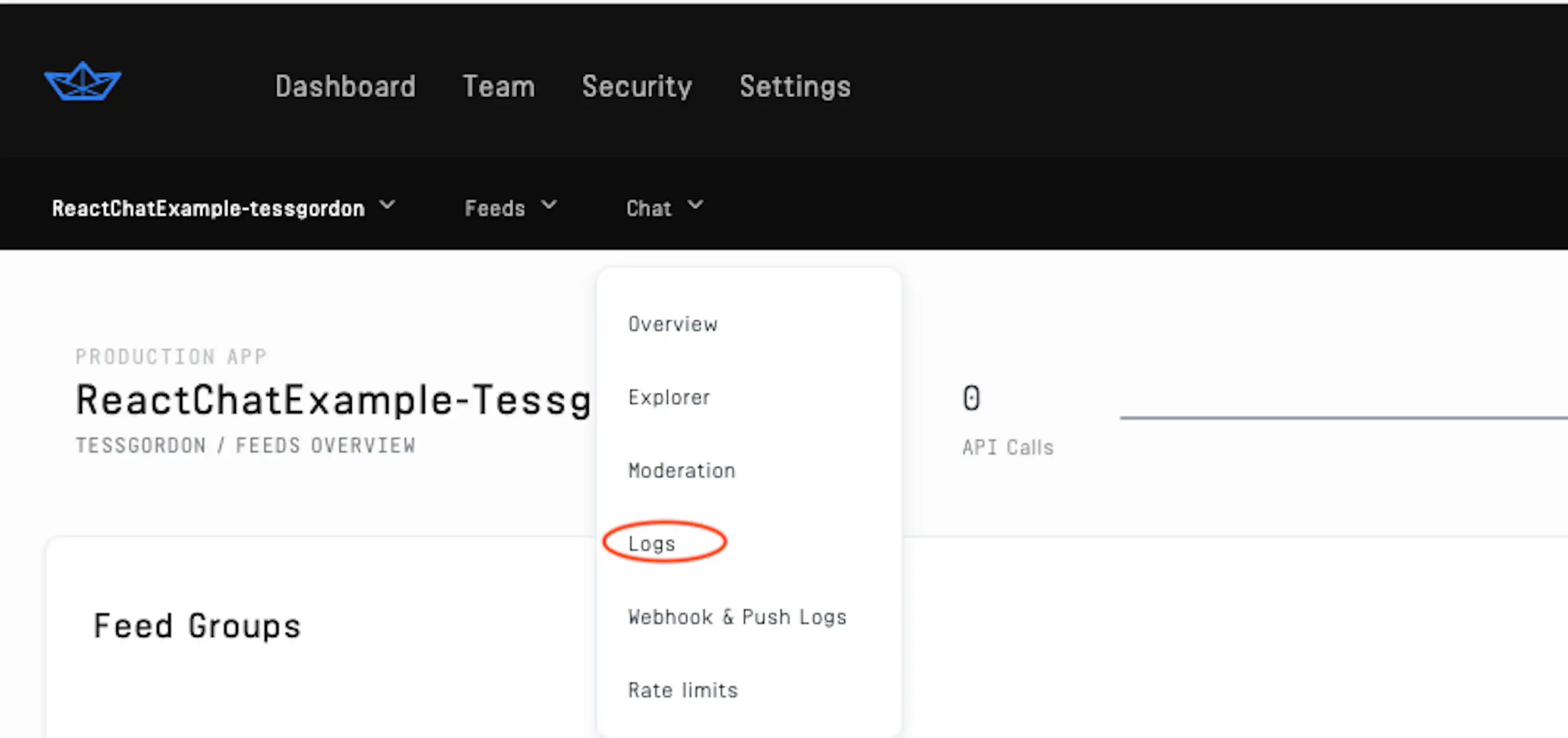Click the chevron beside Feeds
The image size is (1568, 738).
tap(549, 206)
